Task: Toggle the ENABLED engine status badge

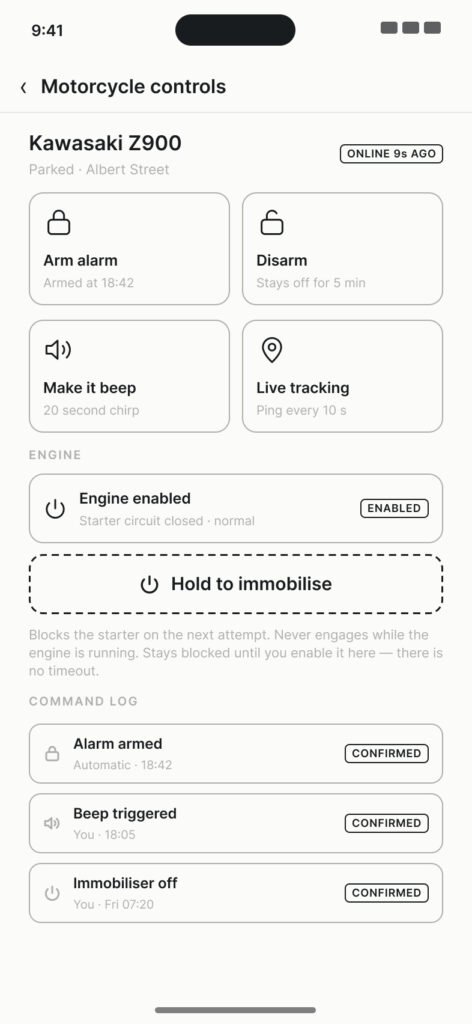Action: click(x=394, y=509)
